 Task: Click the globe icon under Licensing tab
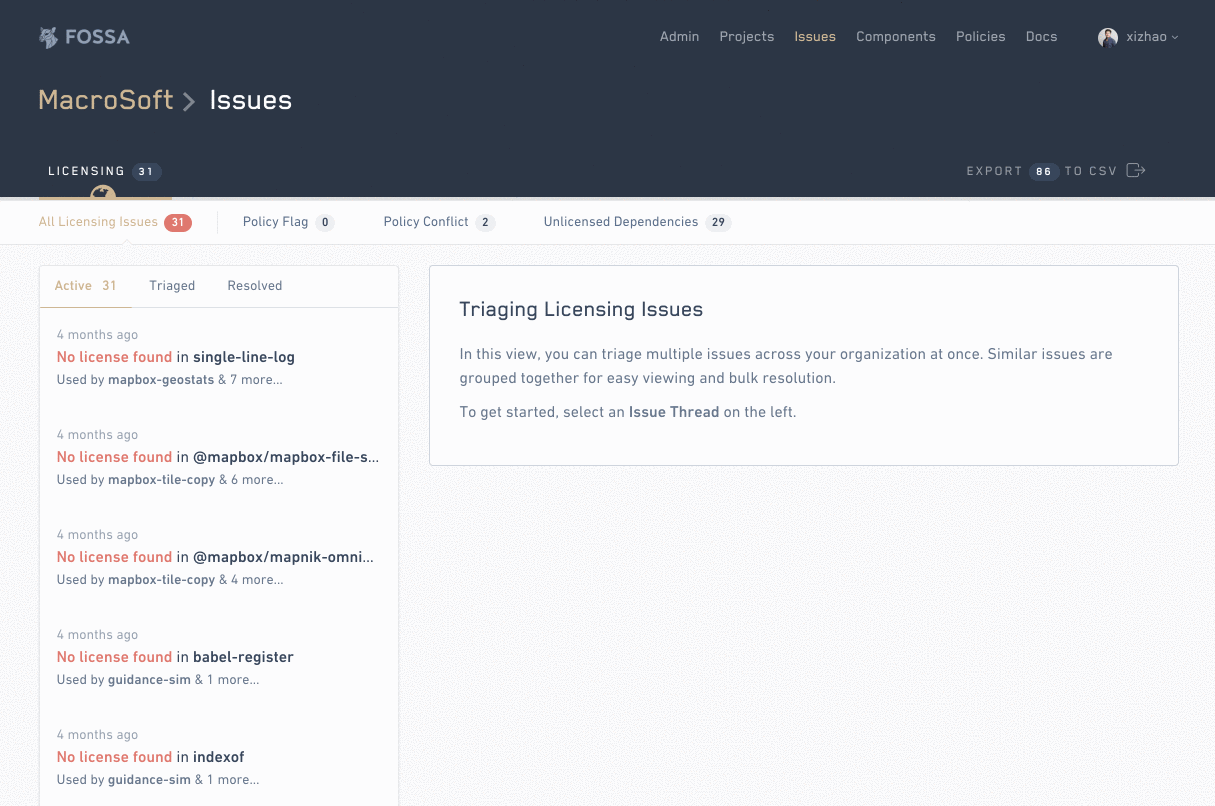pyautogui.click(x=103, y=192)
